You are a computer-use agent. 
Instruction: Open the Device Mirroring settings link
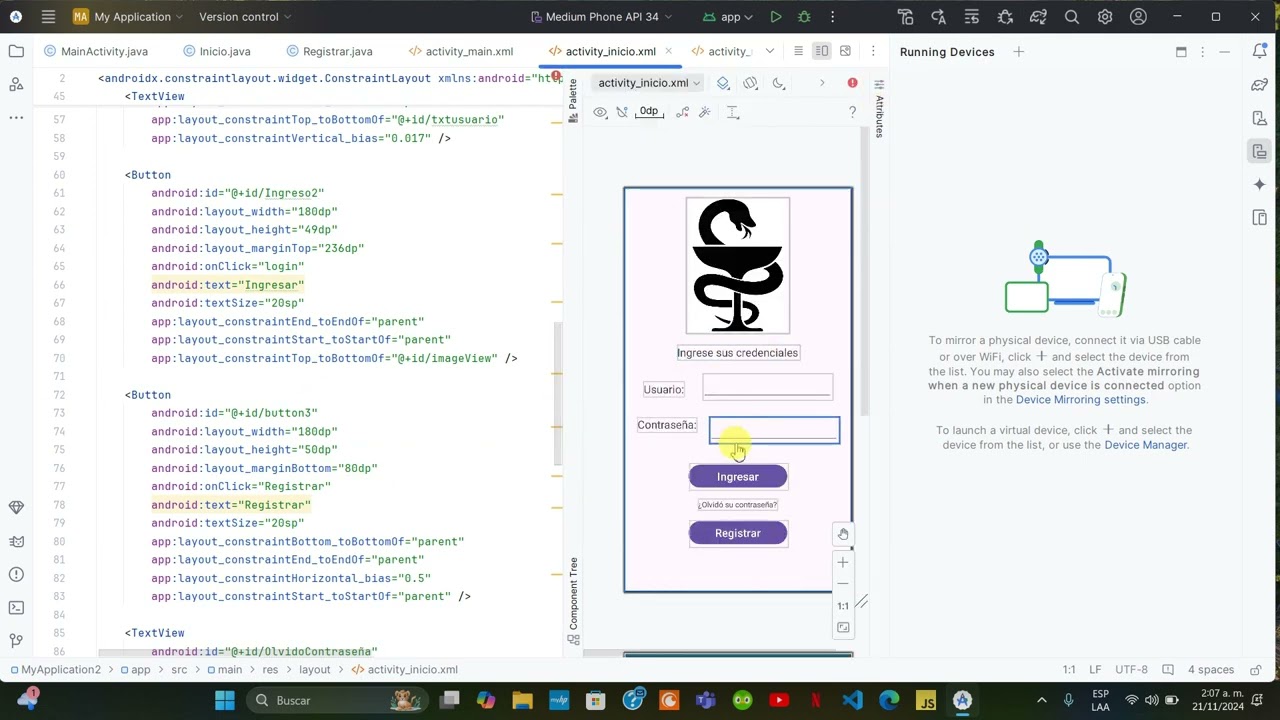1081,400
